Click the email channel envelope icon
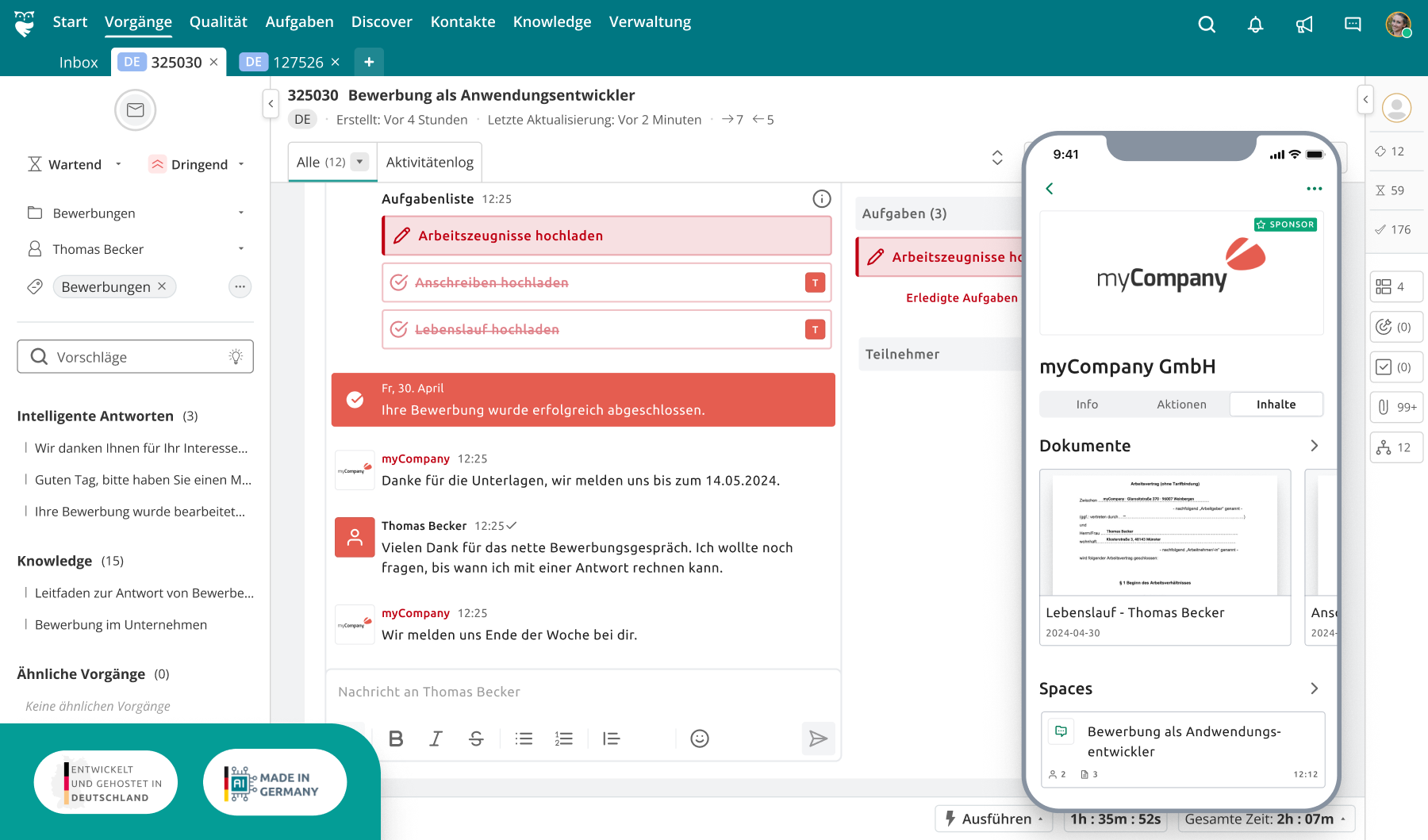This screenshot has height=840, width=1428. point(135,110)
